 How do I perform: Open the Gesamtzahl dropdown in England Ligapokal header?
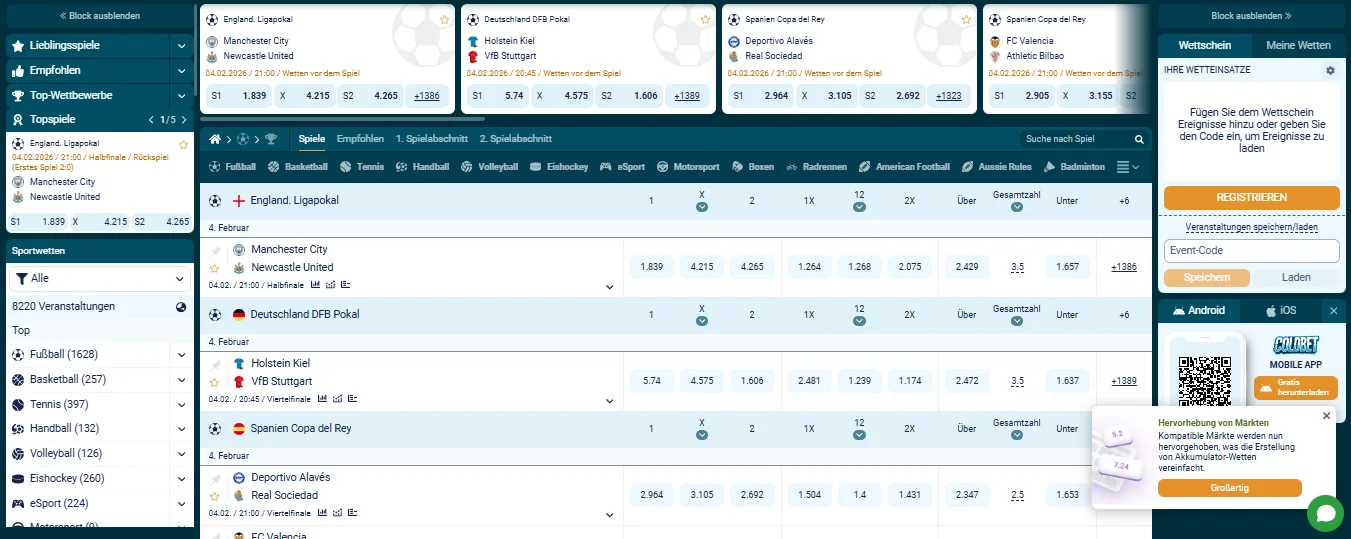(1017, 207)
